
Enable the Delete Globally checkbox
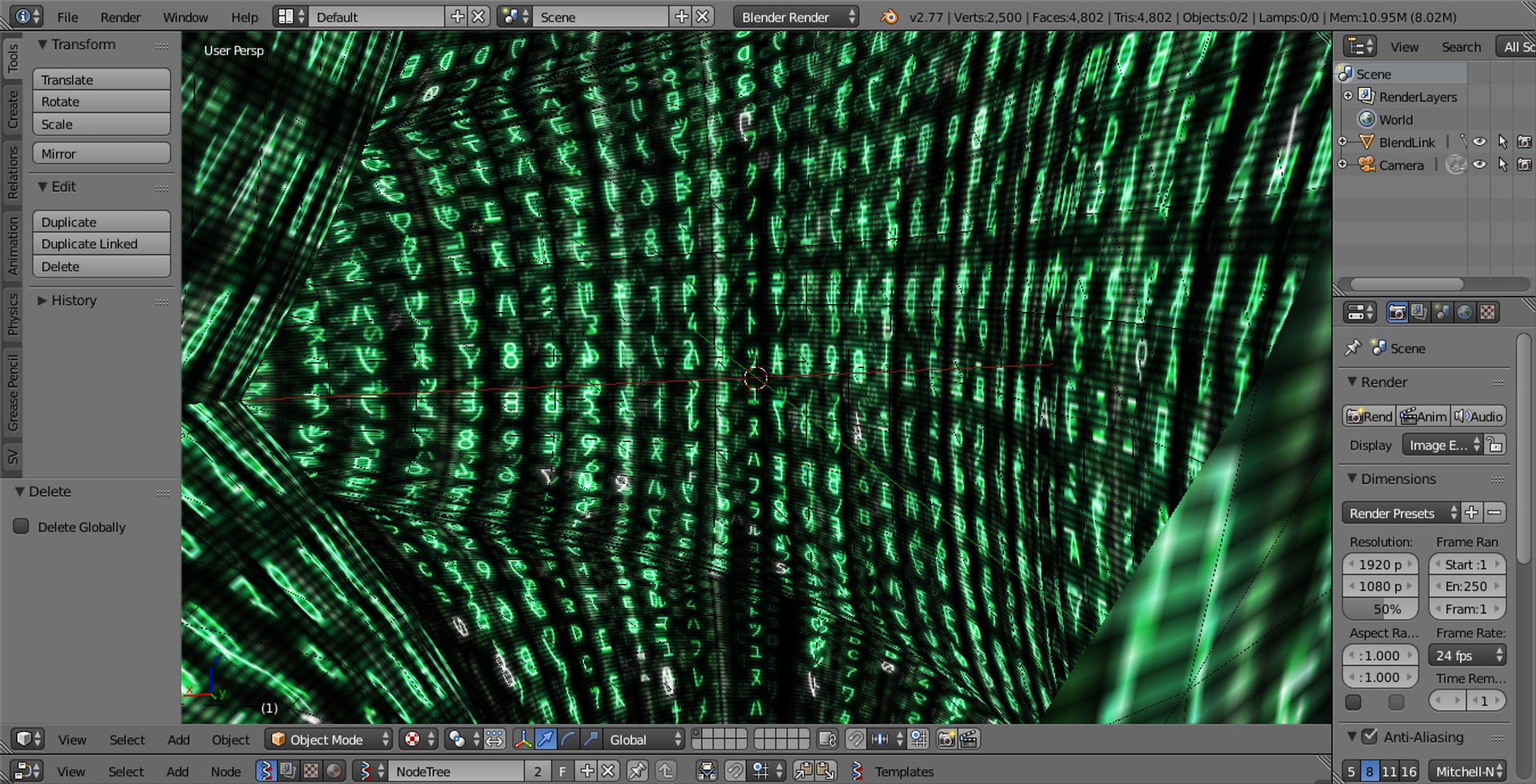[22, 526]
